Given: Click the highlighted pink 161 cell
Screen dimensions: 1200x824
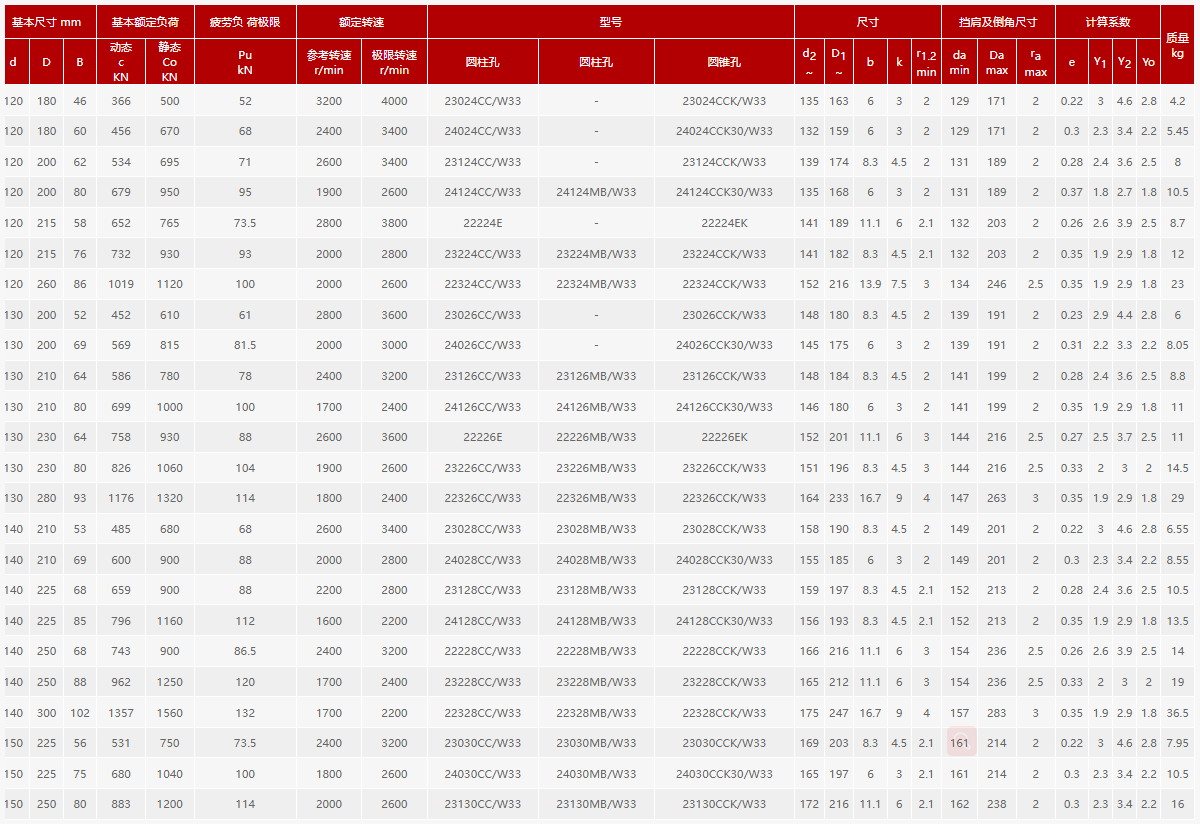Looking at the screenshot, I should click(x=959, y=743).
